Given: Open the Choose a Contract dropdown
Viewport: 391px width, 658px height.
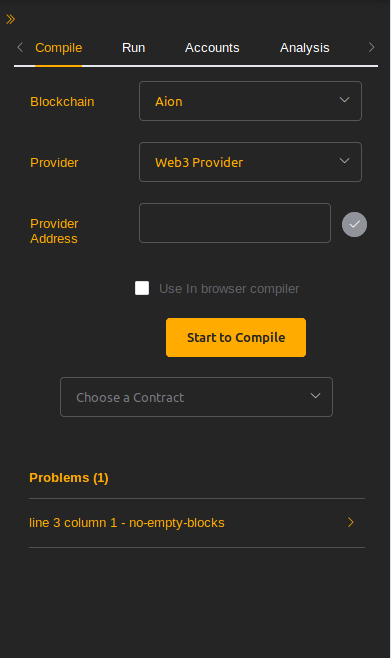Looking at the screenshot, I should pos(196,397).
